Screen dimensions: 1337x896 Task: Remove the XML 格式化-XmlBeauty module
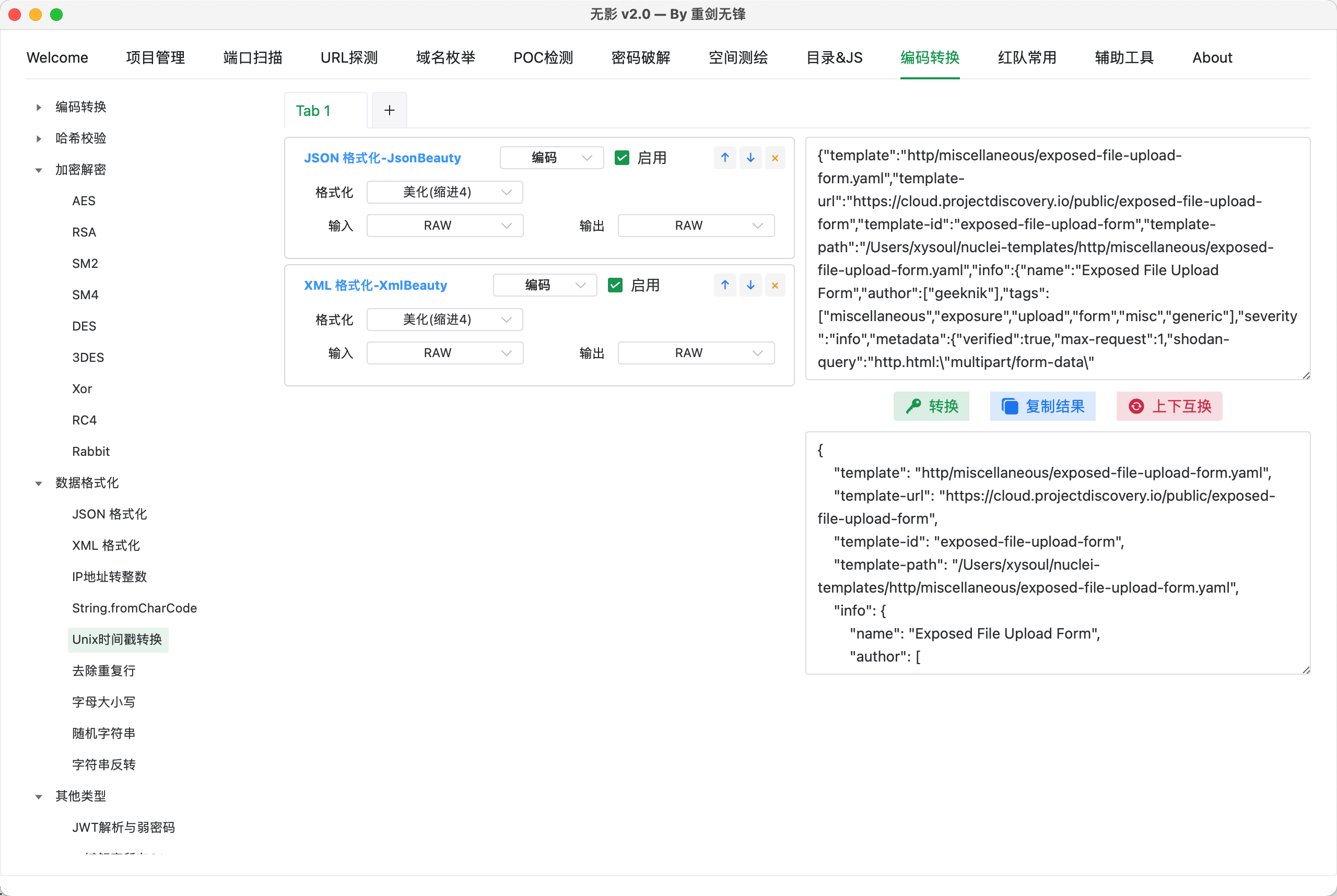[775, 285]
